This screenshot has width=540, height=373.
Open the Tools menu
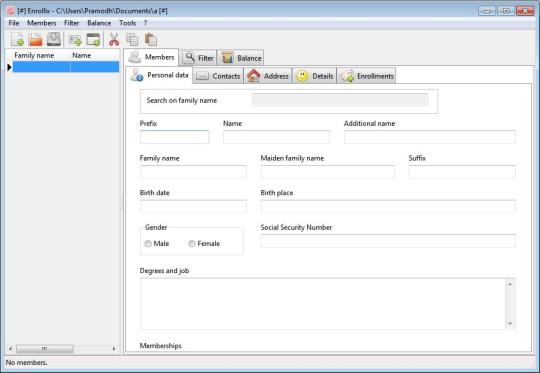click(x=127, y=23)
